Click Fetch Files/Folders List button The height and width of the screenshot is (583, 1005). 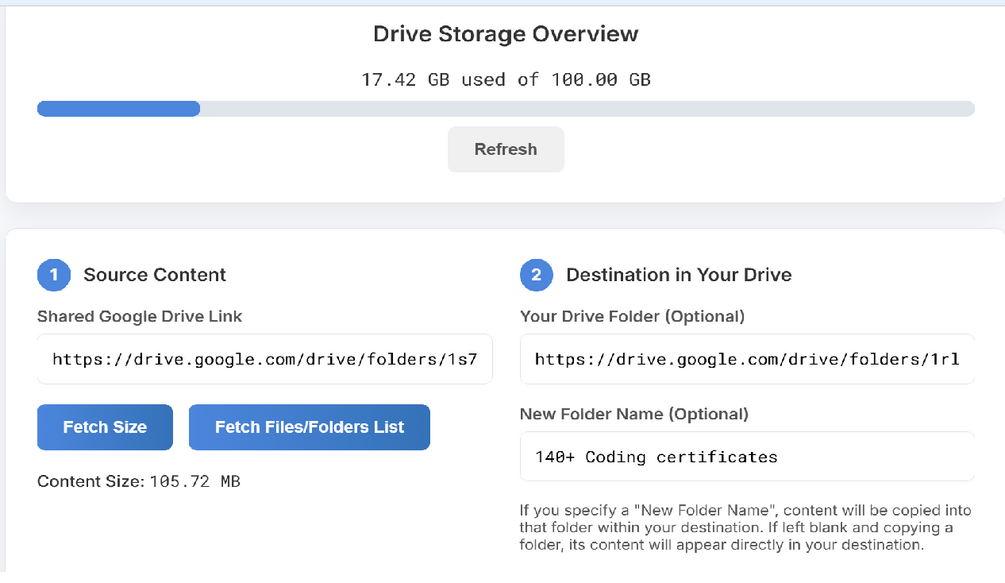[x=309, y=427]
